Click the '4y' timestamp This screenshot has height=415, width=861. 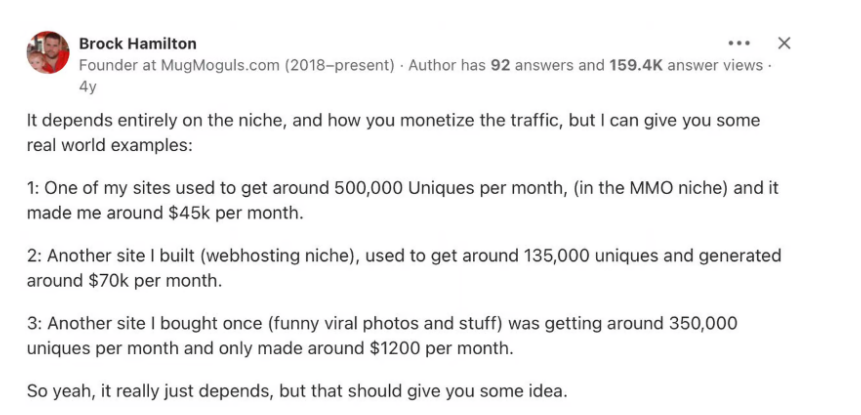87,87
